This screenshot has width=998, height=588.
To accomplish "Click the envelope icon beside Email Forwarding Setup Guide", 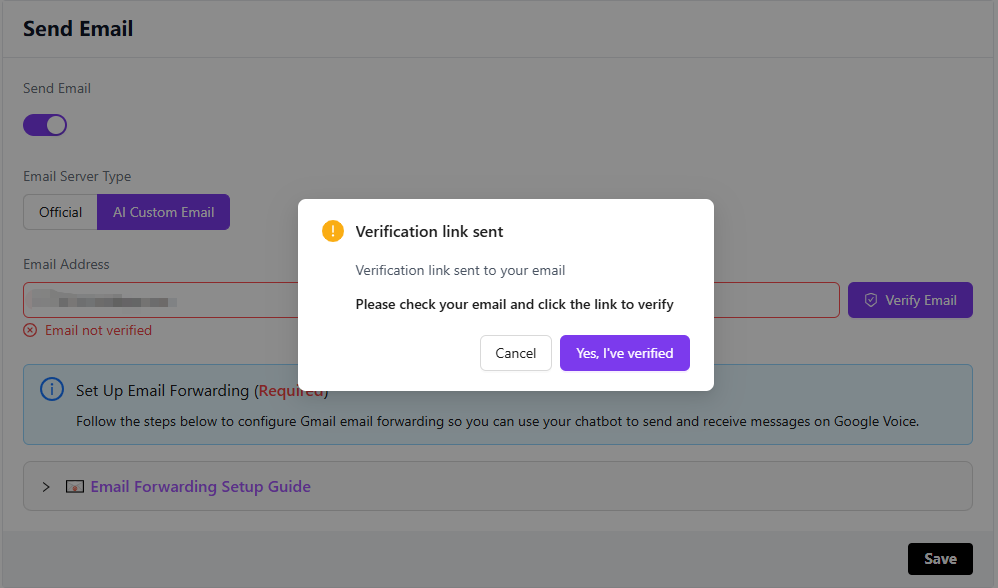I will (75, 487).
